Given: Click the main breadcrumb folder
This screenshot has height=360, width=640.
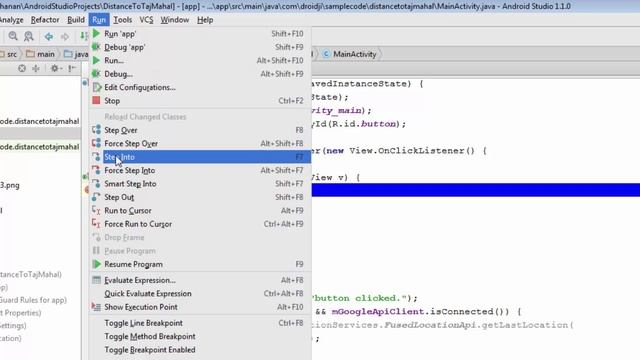Looking at the screenshot, I should (x=40, y=54).
